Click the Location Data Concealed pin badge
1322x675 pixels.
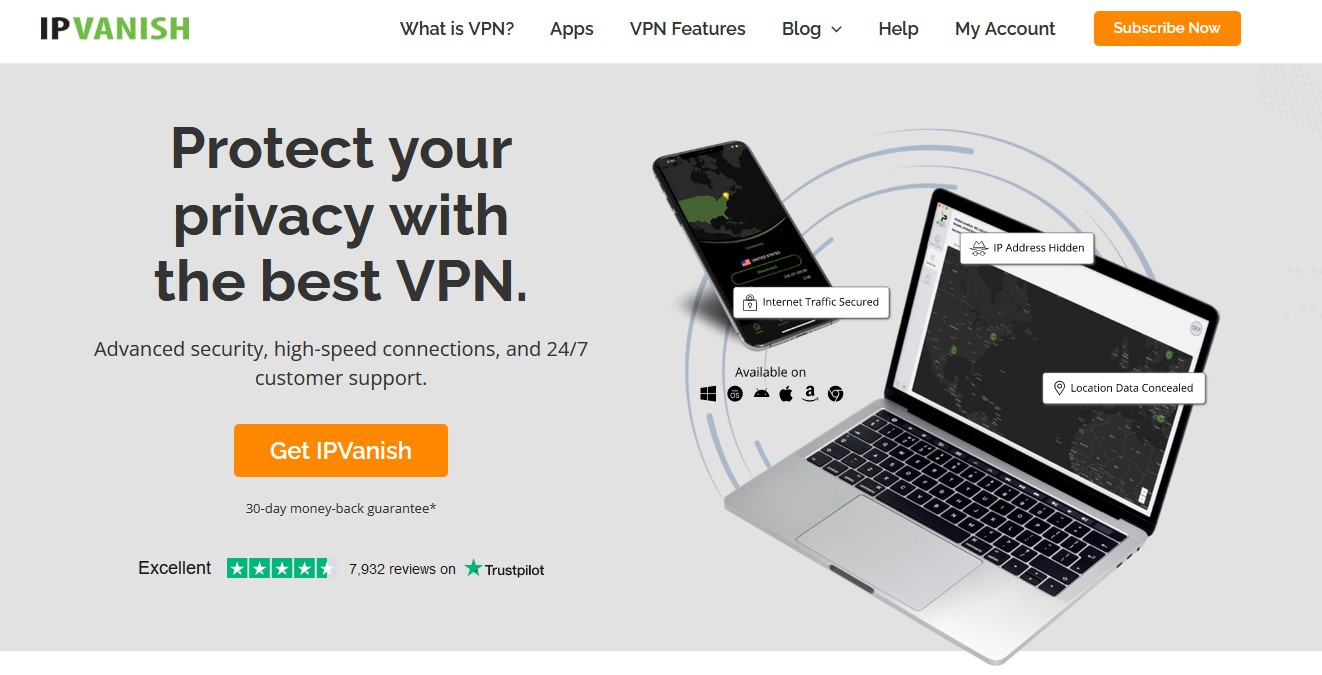pos(1124,388)
